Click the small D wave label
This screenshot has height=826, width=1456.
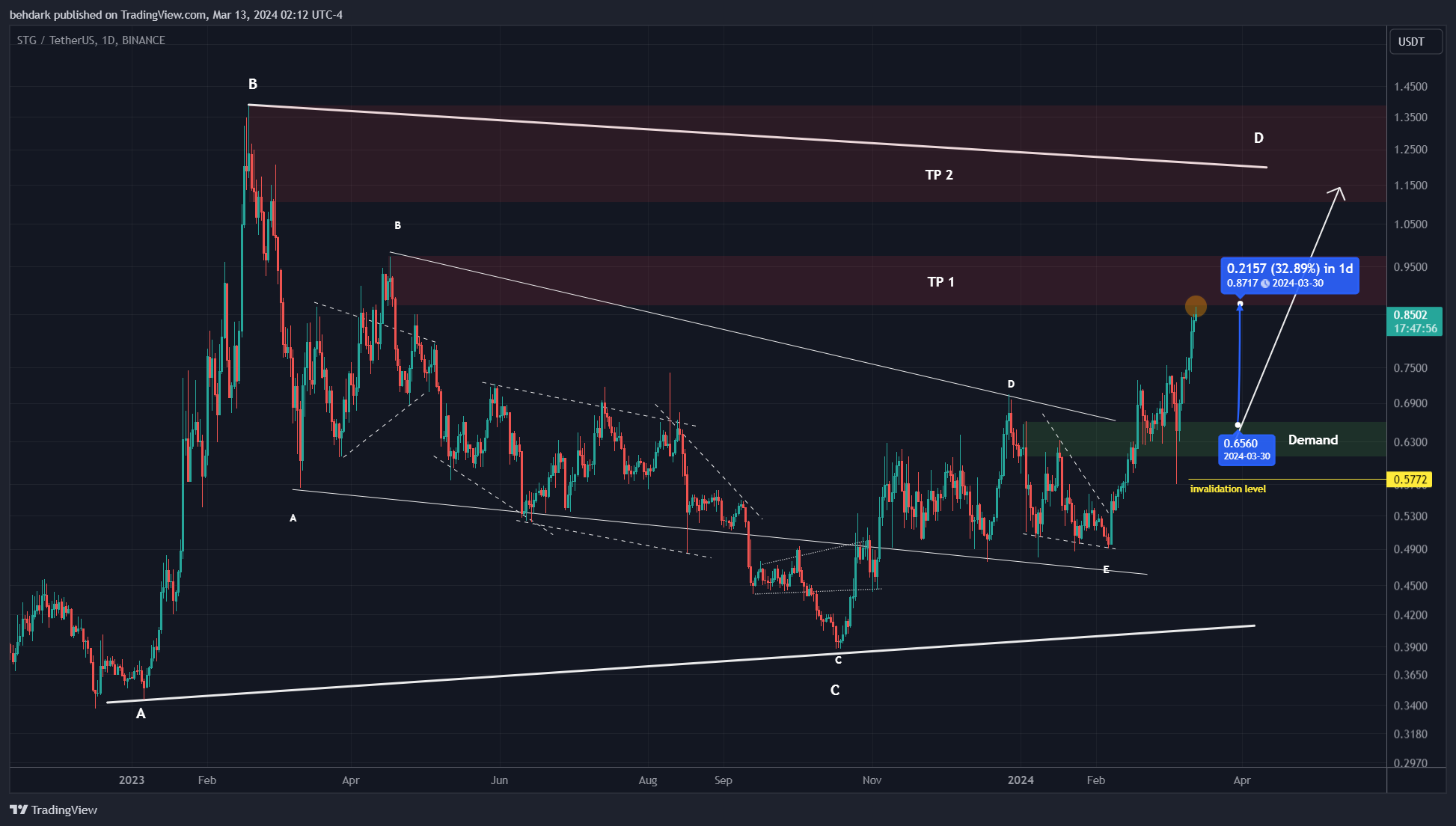coord(1011,384)
